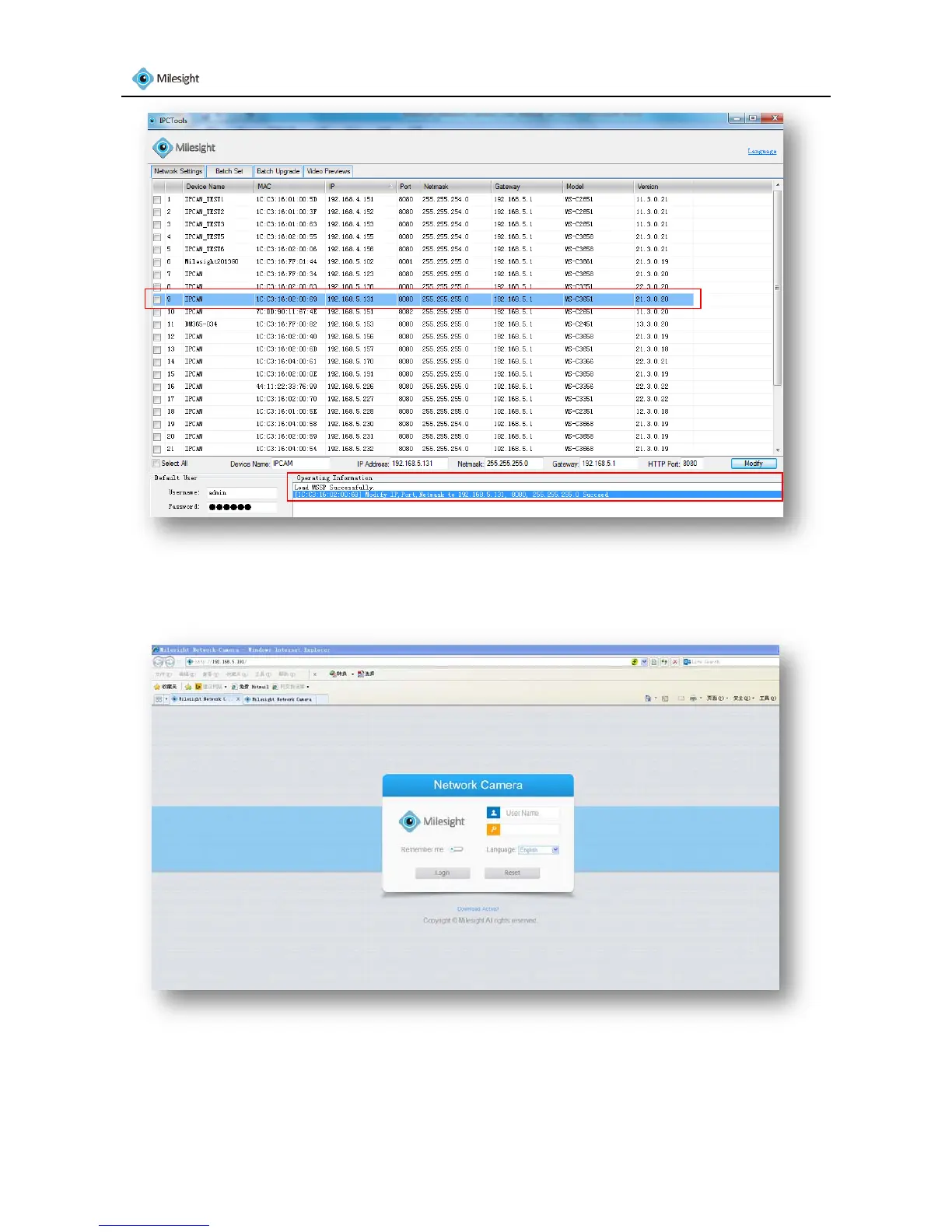952x1232 pixels.
Task: Click the browser Stop loading X icon
Action: coord(675,662)
